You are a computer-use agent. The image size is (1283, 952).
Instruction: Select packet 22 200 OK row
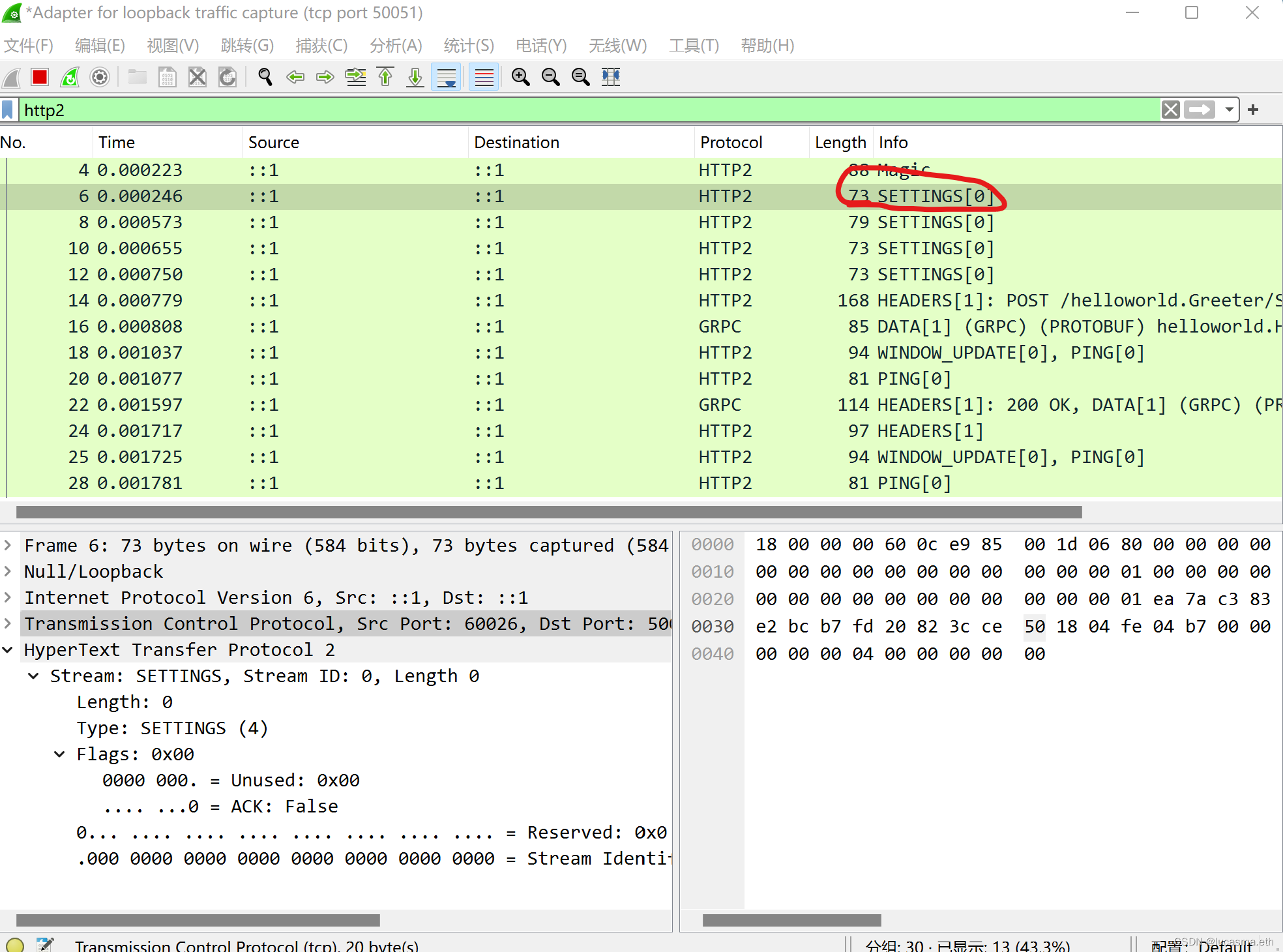coord(641,405)
